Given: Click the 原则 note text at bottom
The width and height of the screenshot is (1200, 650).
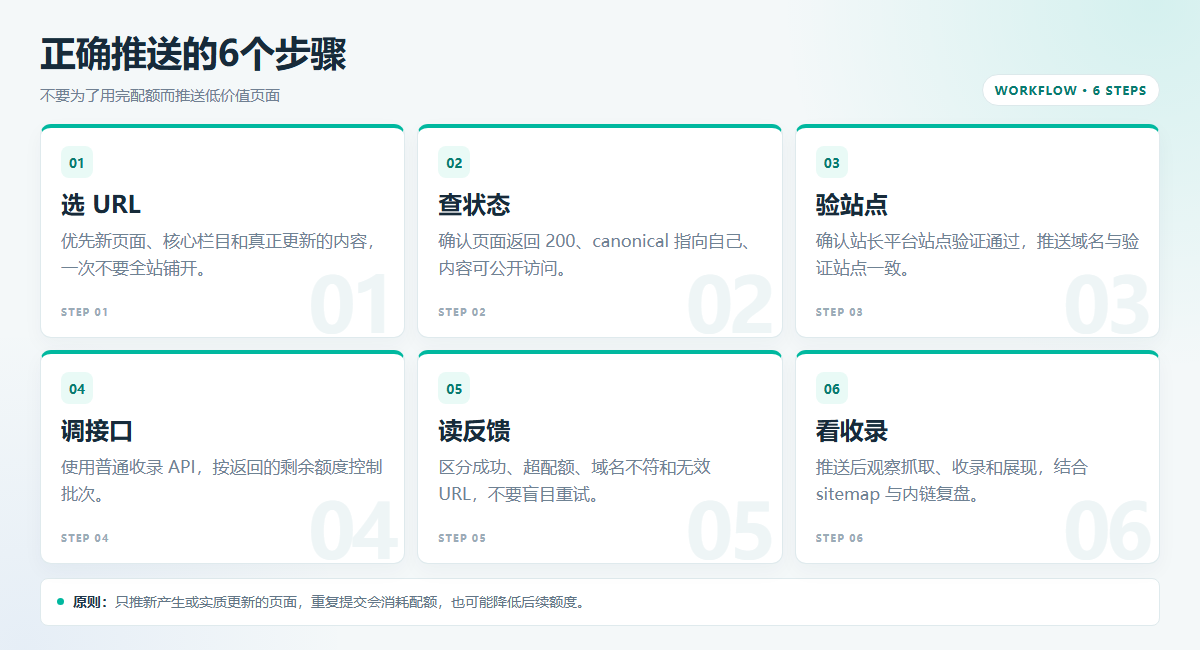Looking at the screenshot, I should pyautogui.click(x=328, y=602).
